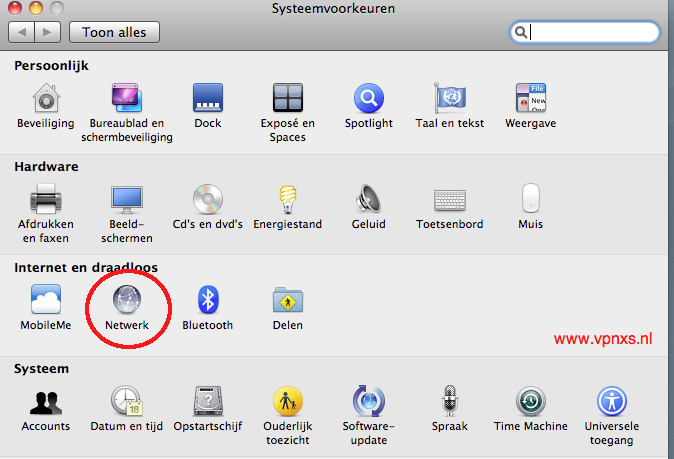Viewport: 674px width, 459px height.
Task: Go forward with the right arrow button
Action: [x=48, y=32]
